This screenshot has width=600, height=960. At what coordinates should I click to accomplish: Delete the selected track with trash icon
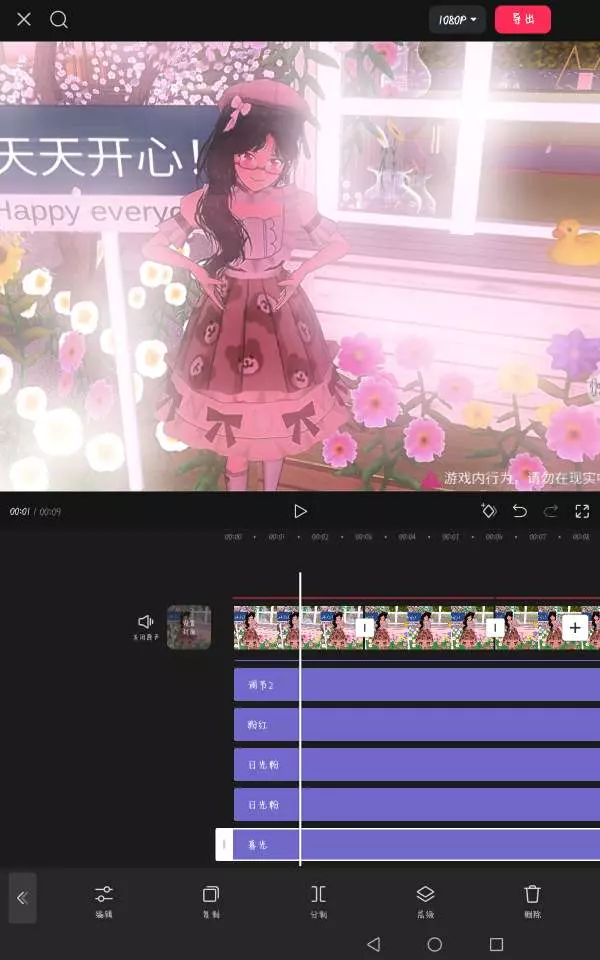point(533,900)
